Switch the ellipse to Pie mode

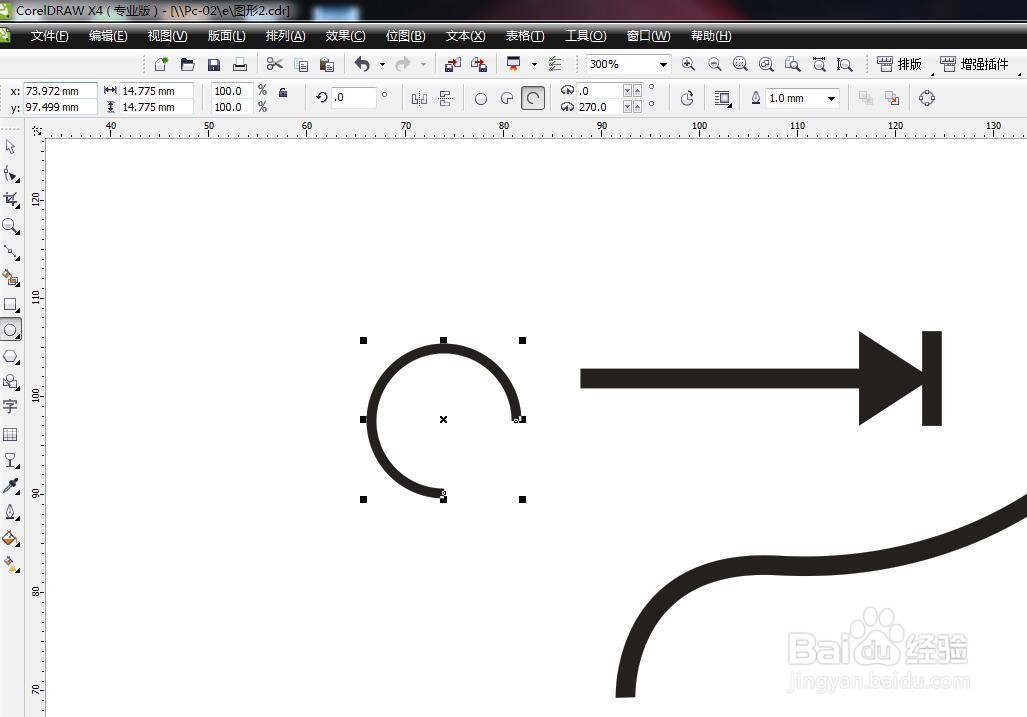click(x=506, y=97)
